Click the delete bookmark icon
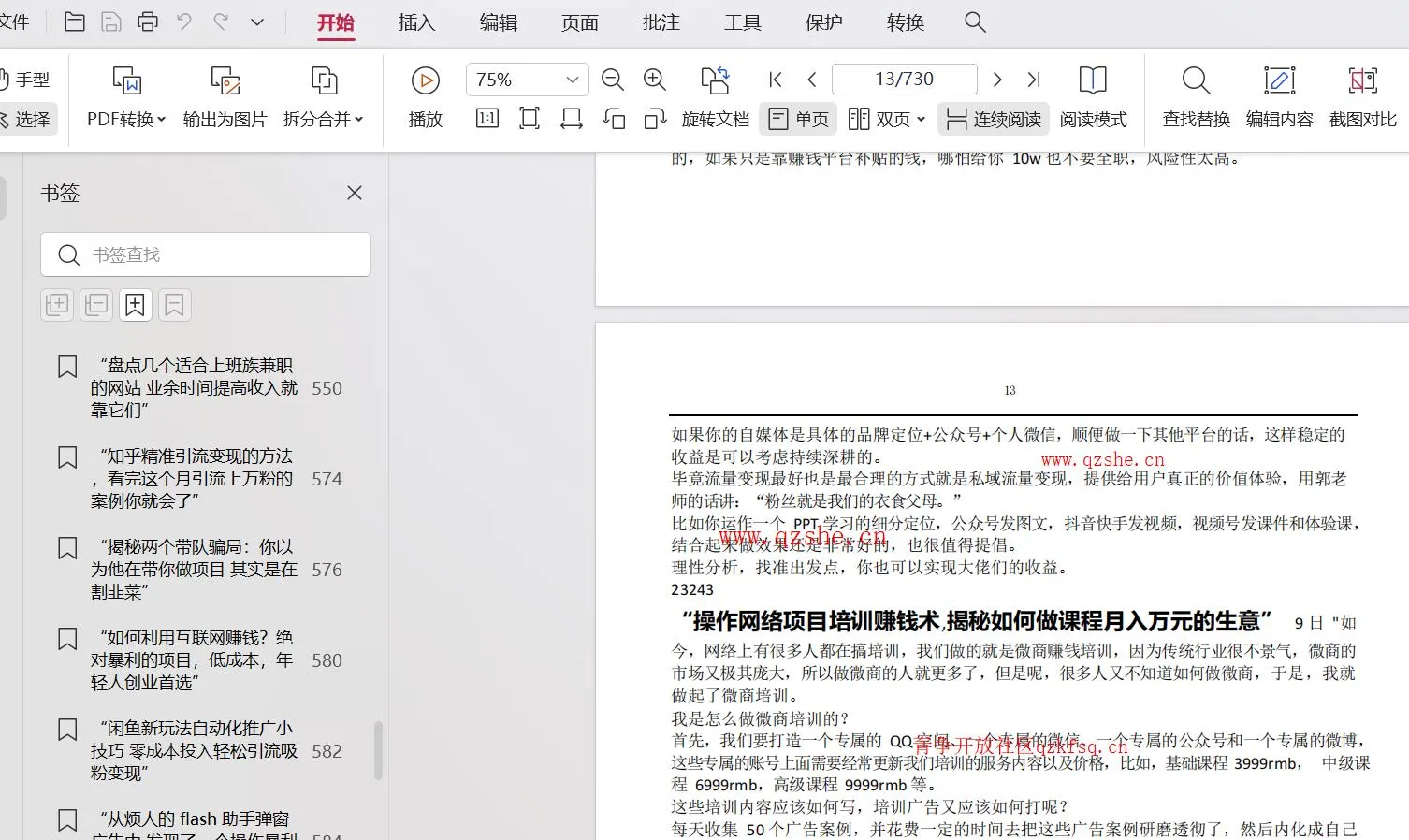The image size is (1409, 840). (174, 305)
